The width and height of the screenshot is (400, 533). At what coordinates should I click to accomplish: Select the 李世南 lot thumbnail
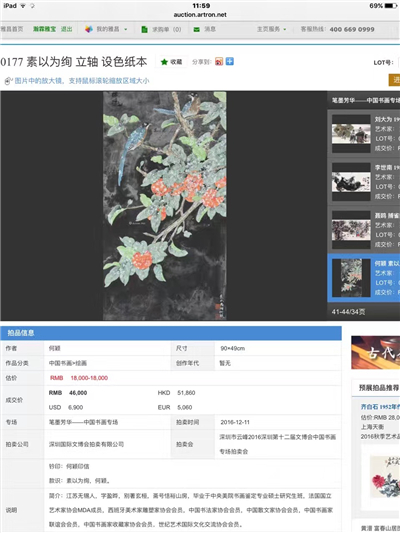pyautogui.click(x=351, y=182)
